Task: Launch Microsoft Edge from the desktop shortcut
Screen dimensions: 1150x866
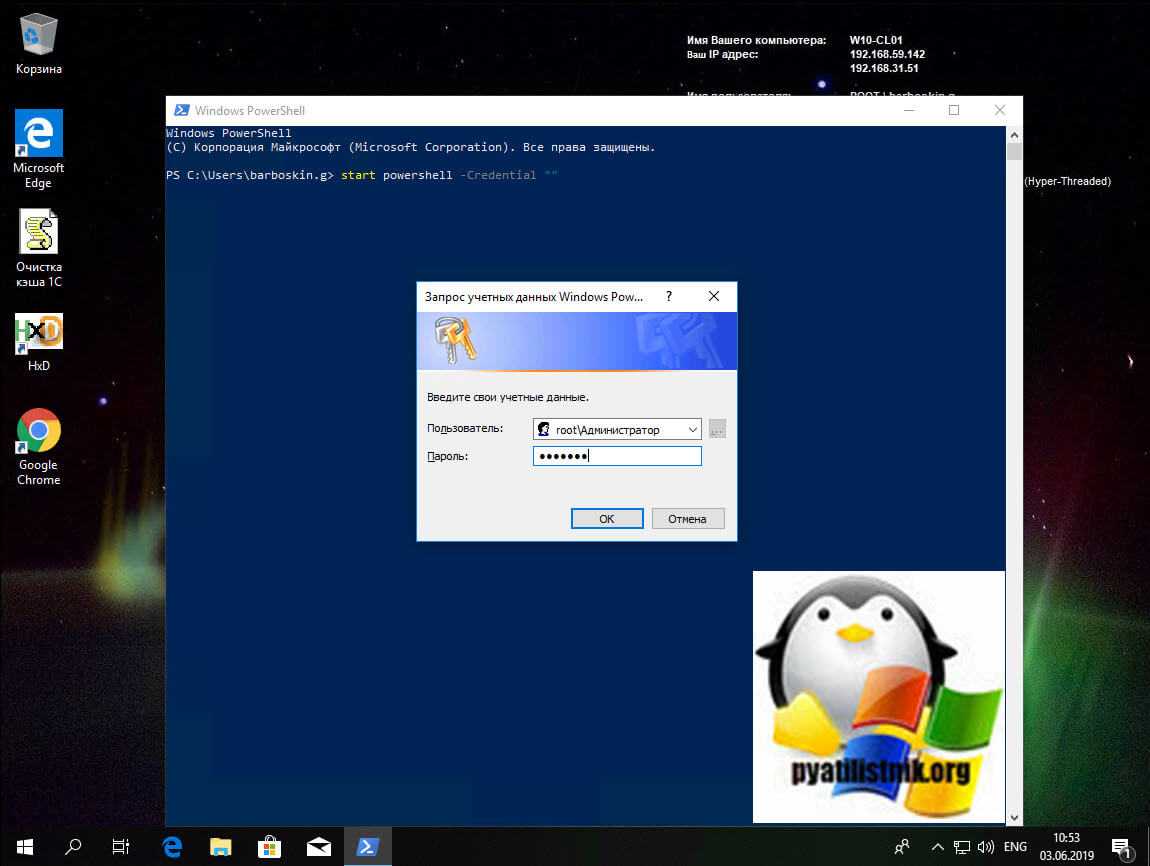Action: (38, 140)
